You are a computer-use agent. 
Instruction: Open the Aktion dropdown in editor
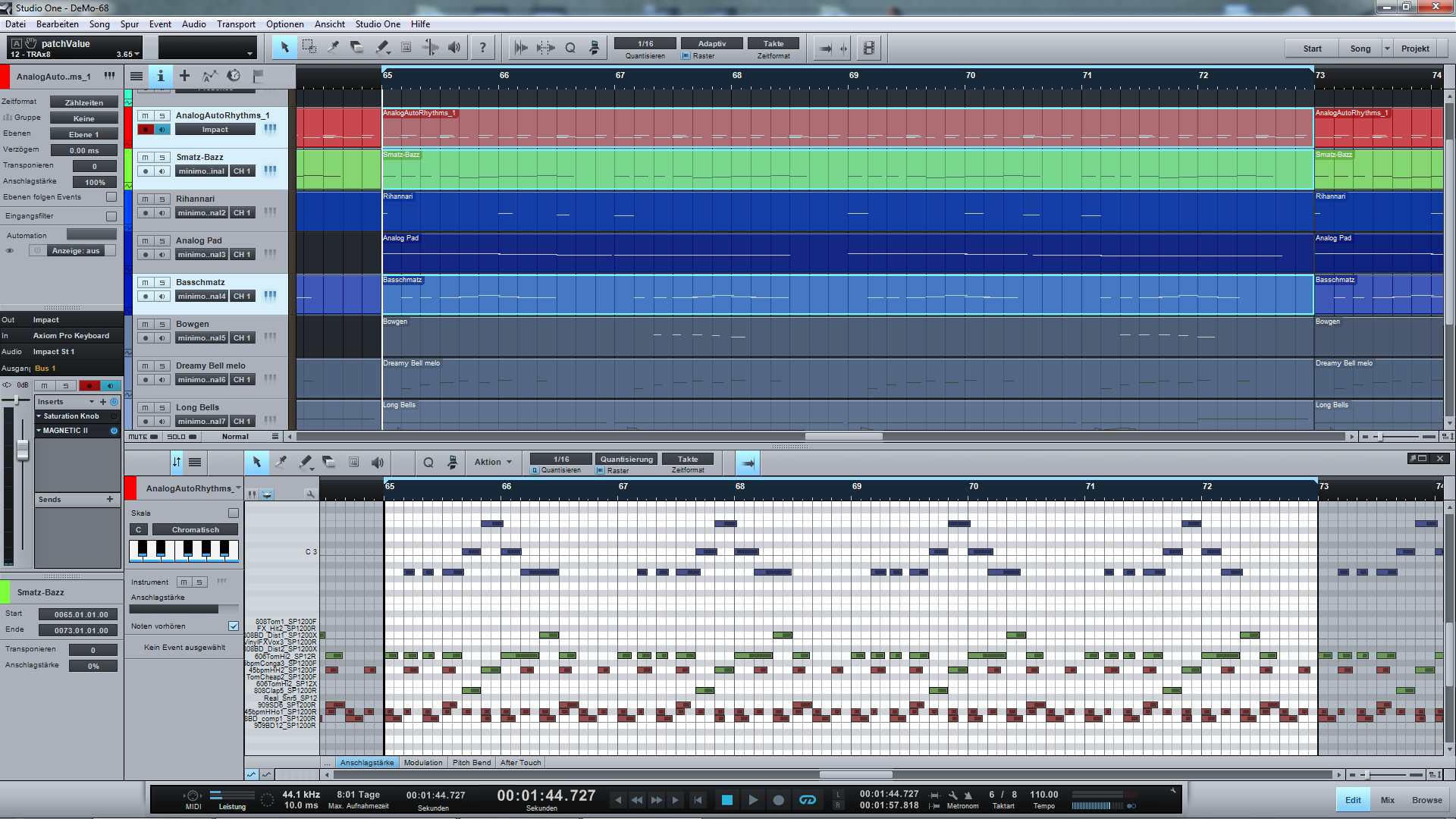click(493, 462)
